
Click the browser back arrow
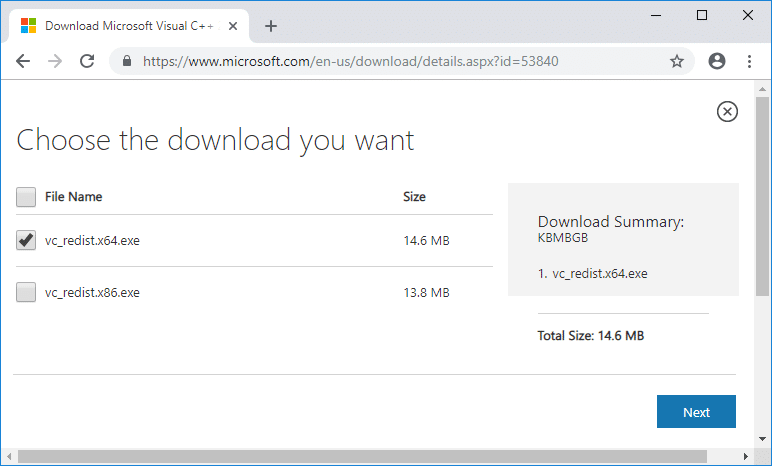pyautogui.click(x=23, y=61)
